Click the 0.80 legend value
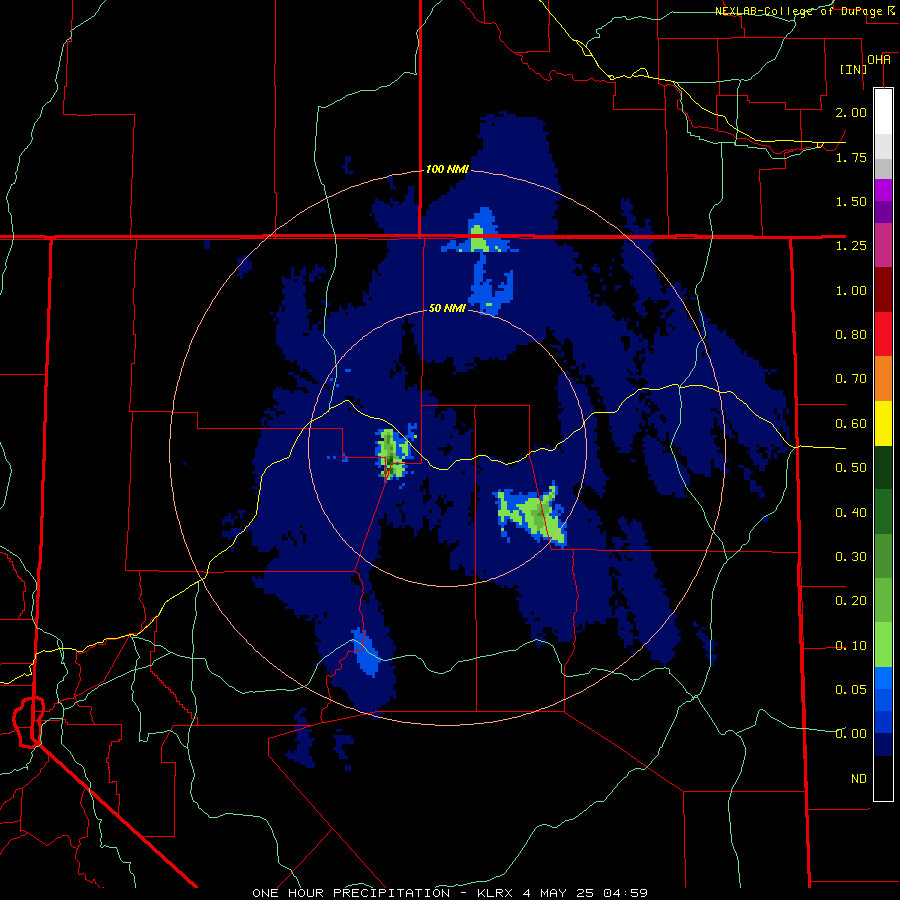 (851, 335)
